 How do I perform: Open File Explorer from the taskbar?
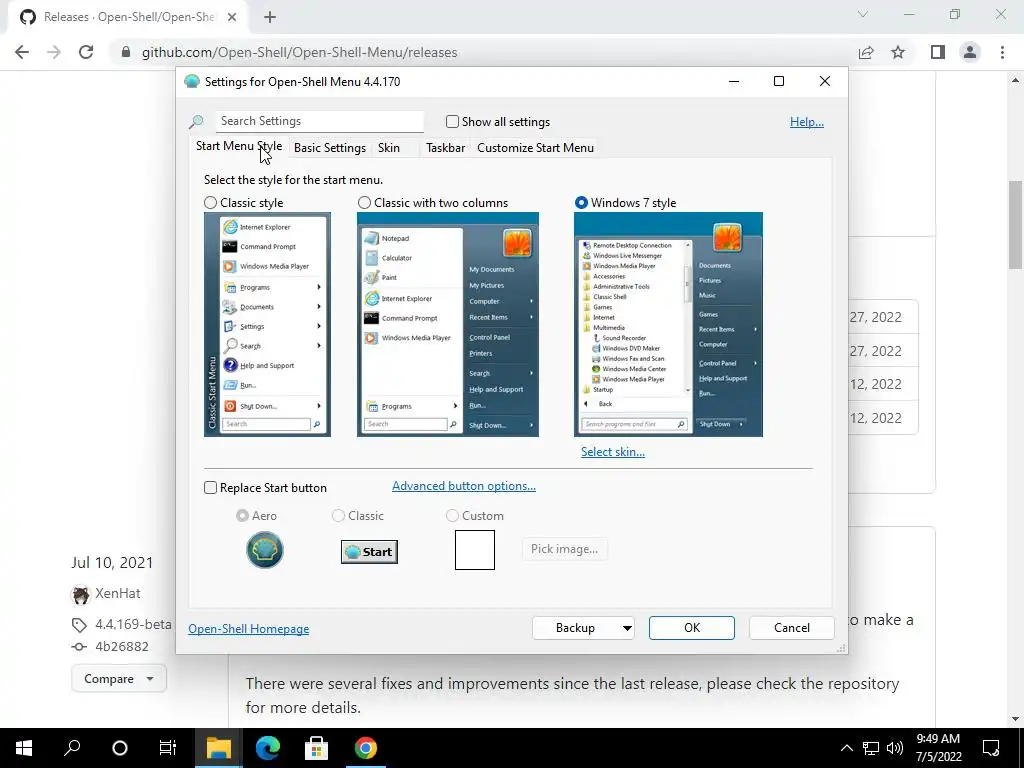pos(219,748)
